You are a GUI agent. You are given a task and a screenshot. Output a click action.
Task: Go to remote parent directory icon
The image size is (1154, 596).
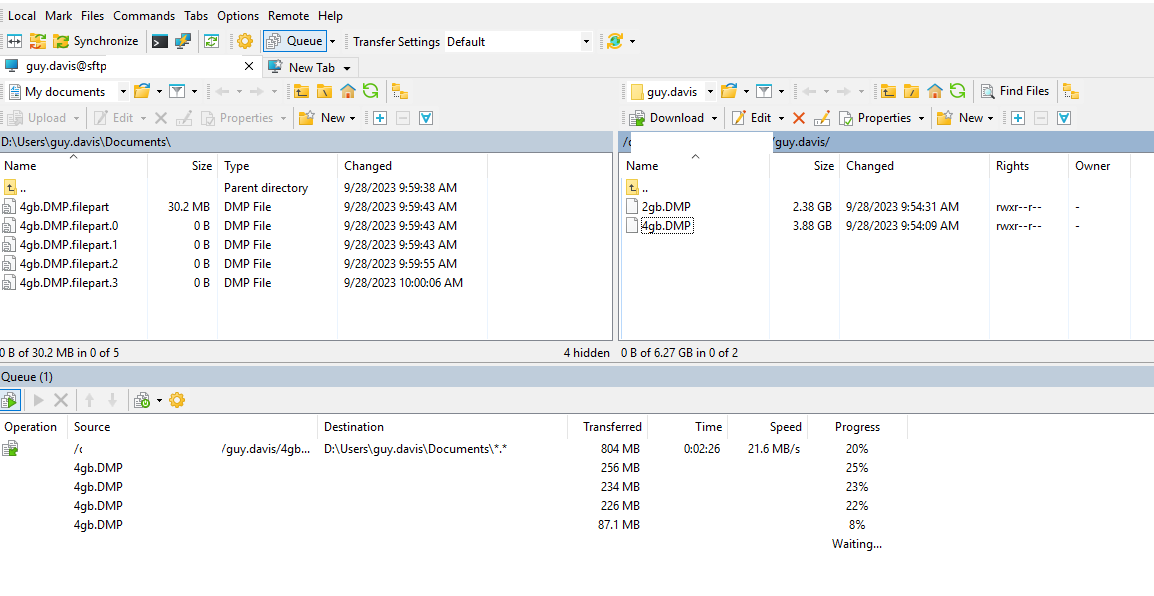[x=888, y=91]
